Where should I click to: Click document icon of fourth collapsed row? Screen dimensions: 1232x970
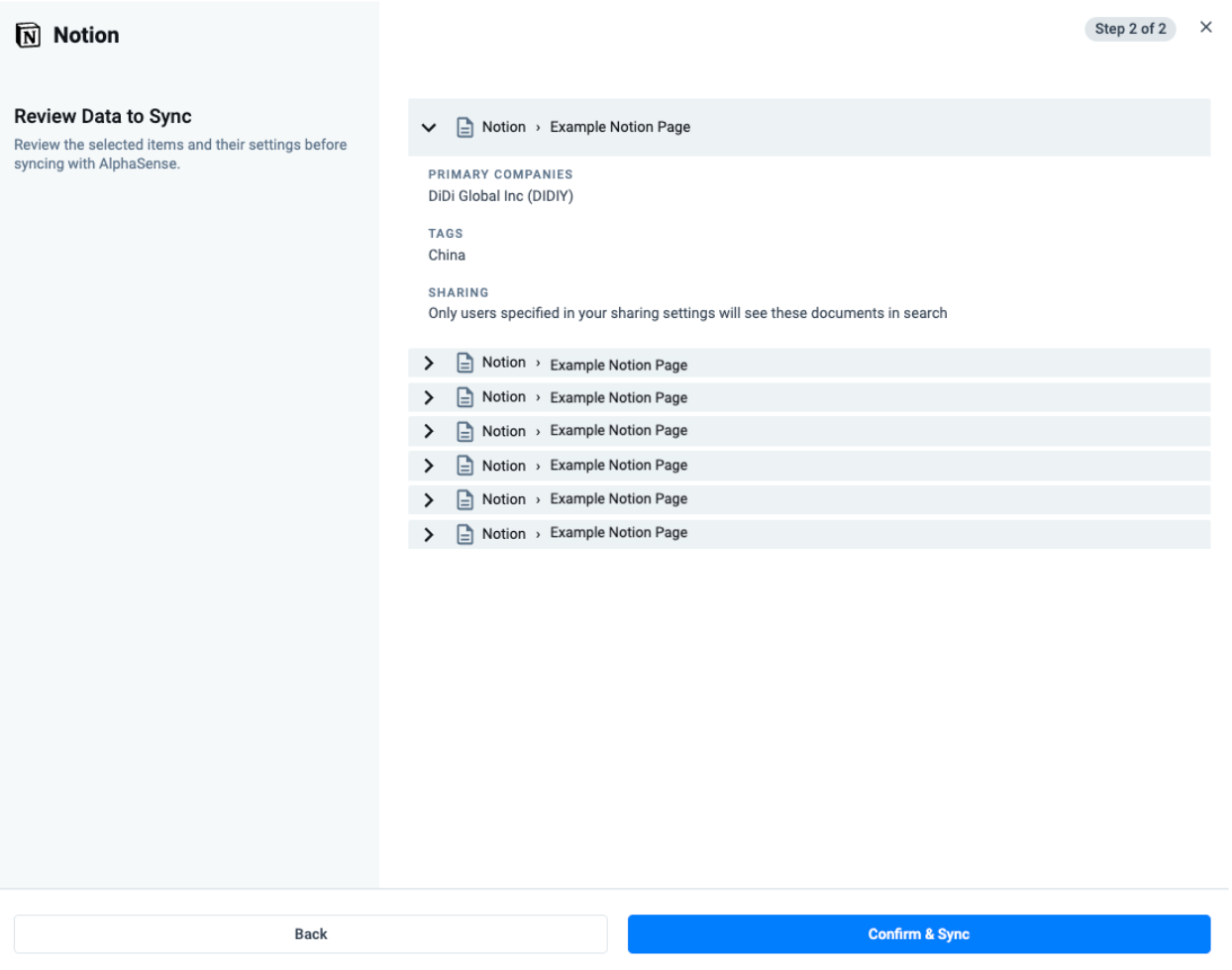coord(464,466)
